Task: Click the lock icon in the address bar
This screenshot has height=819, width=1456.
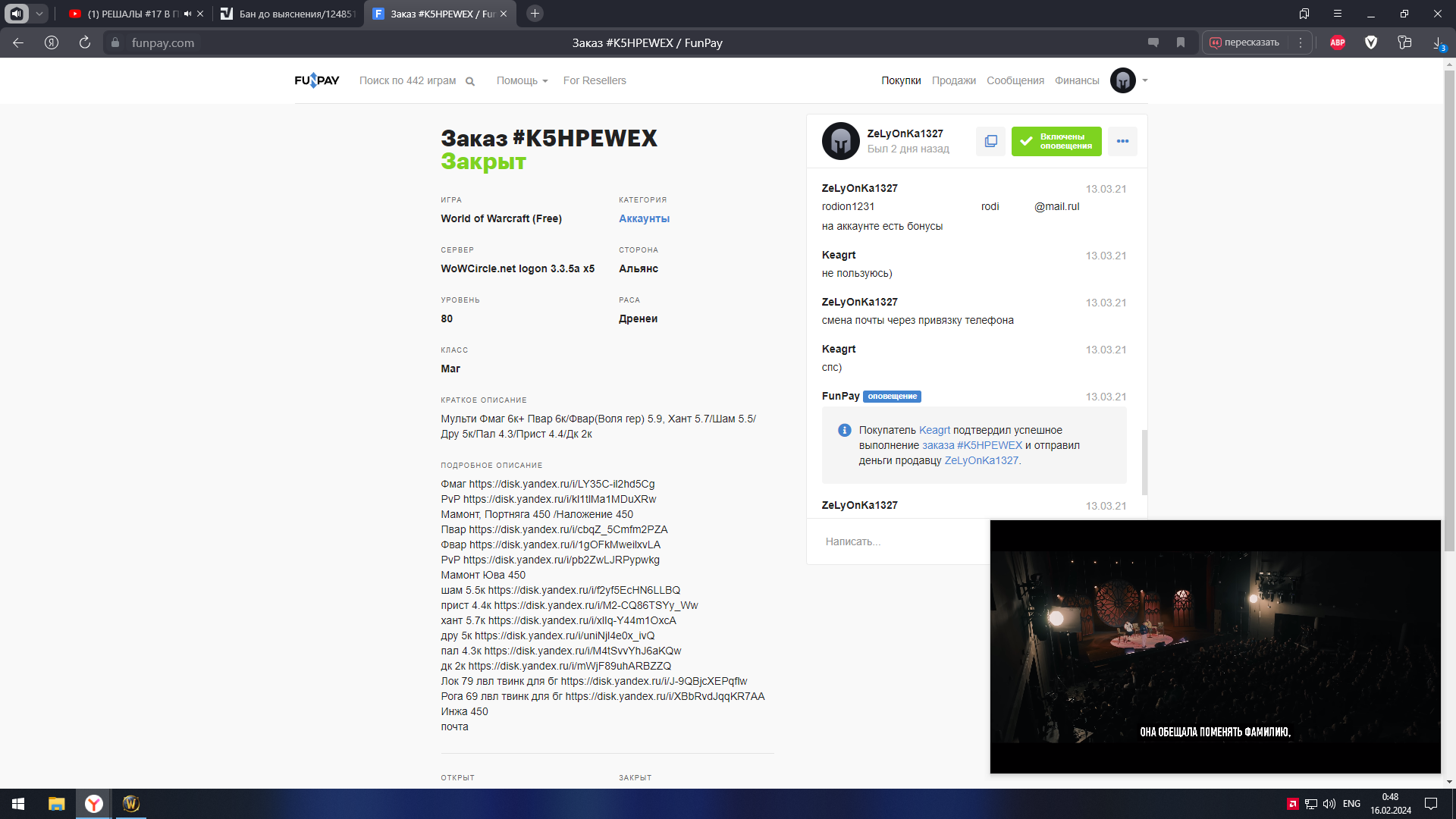Action: [x=115, y=42]
